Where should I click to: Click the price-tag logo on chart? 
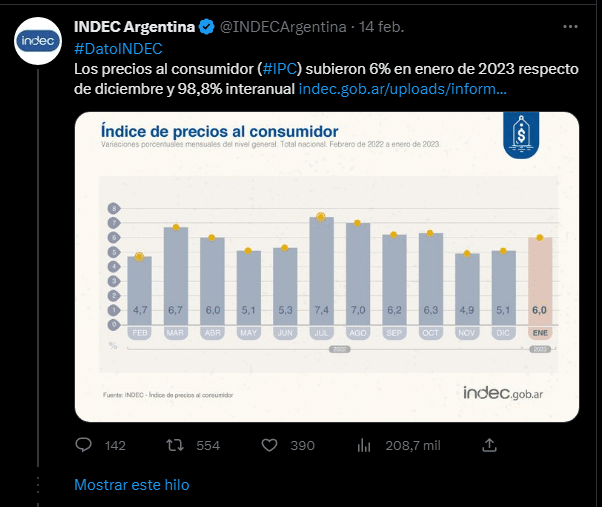click(521, 137)
